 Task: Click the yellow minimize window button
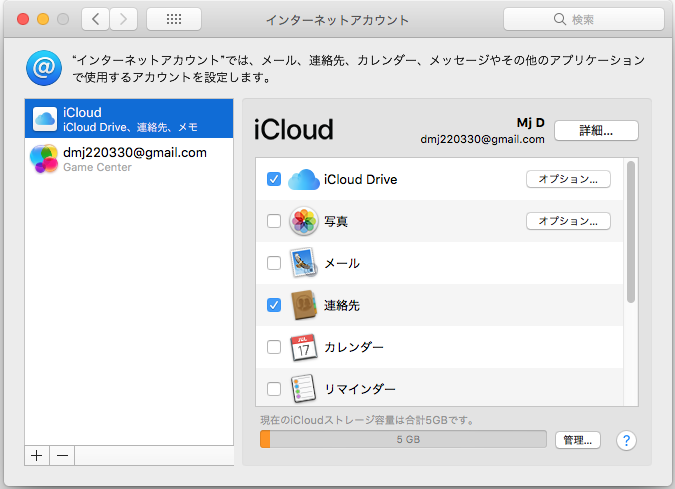(43, 19)
